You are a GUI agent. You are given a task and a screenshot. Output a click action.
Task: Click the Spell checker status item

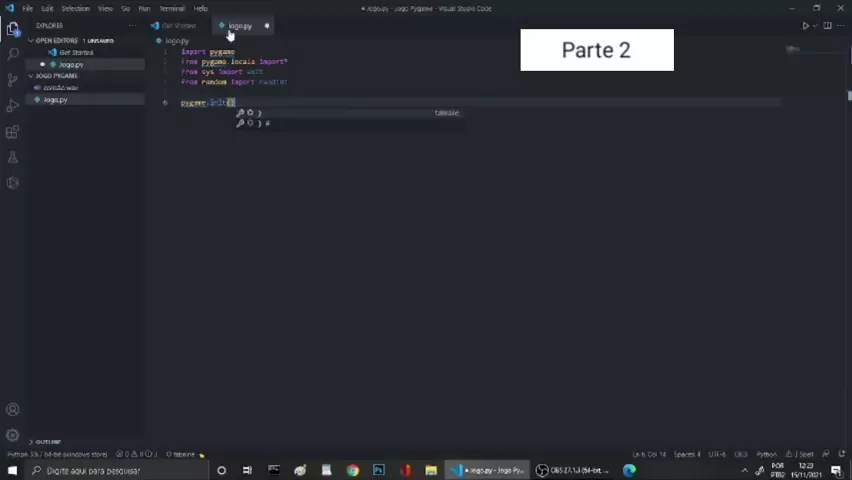[799, 454]
